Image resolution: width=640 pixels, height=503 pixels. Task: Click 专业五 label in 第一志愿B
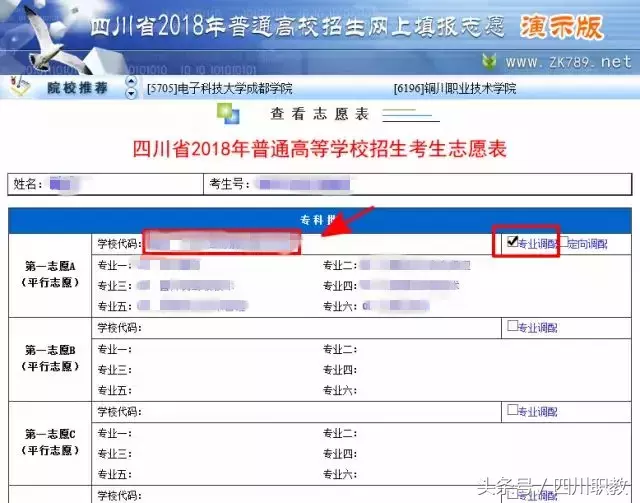click(x=114, y=390)
